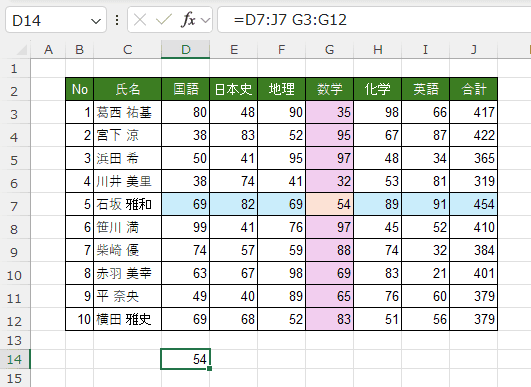Open Insert Function with the fx icon

tap(188, 20)
